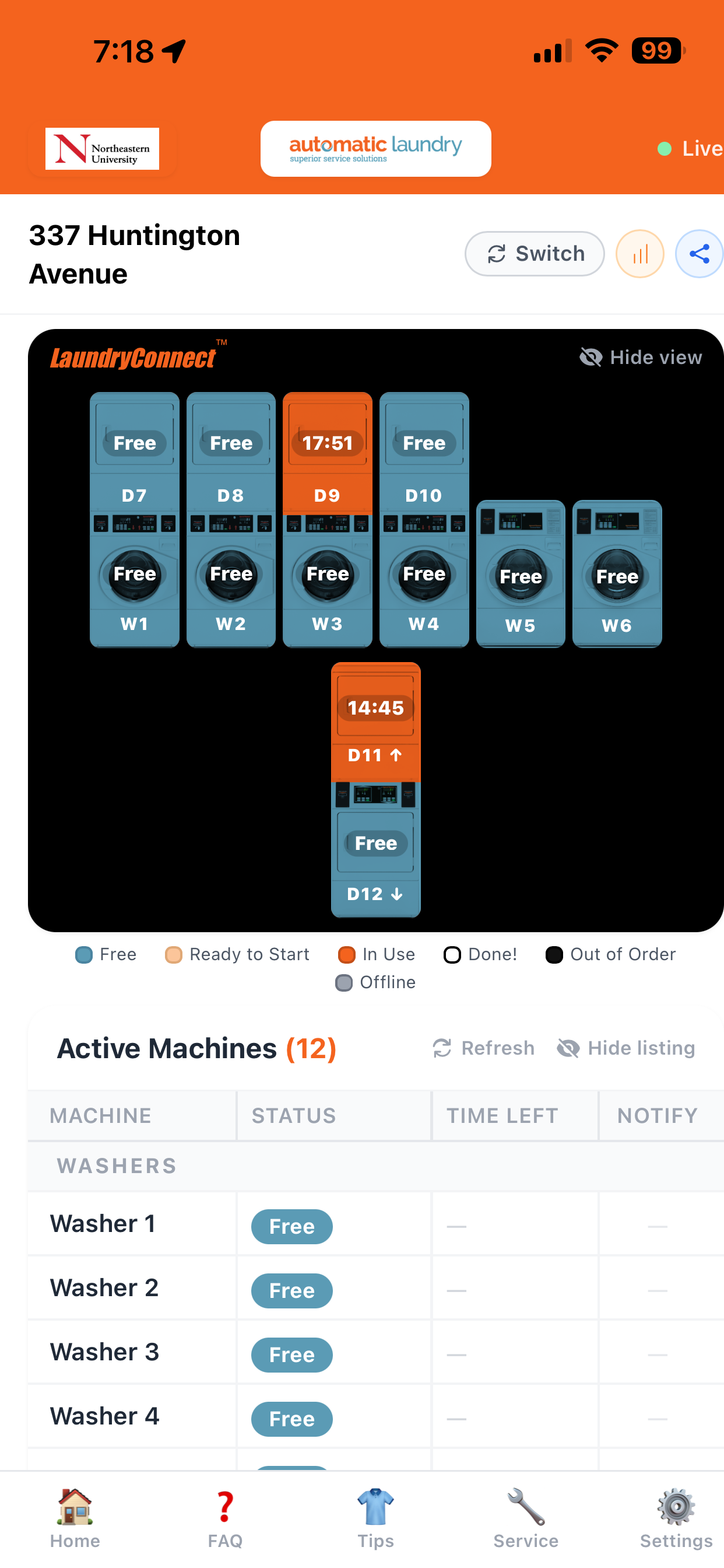724x1568 pixels.
Task: Tap the Live status indicator
Action: coord(691,149)
